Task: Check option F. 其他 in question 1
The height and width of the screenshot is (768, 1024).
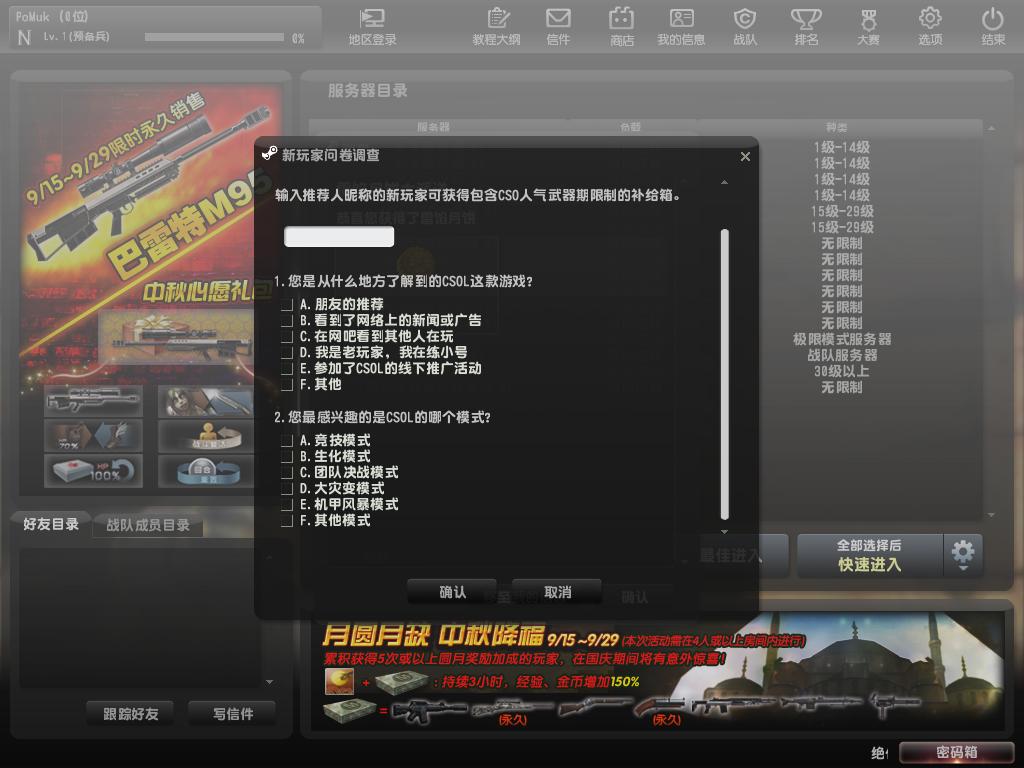Action: pyautogui.click(x=286, y=385)
